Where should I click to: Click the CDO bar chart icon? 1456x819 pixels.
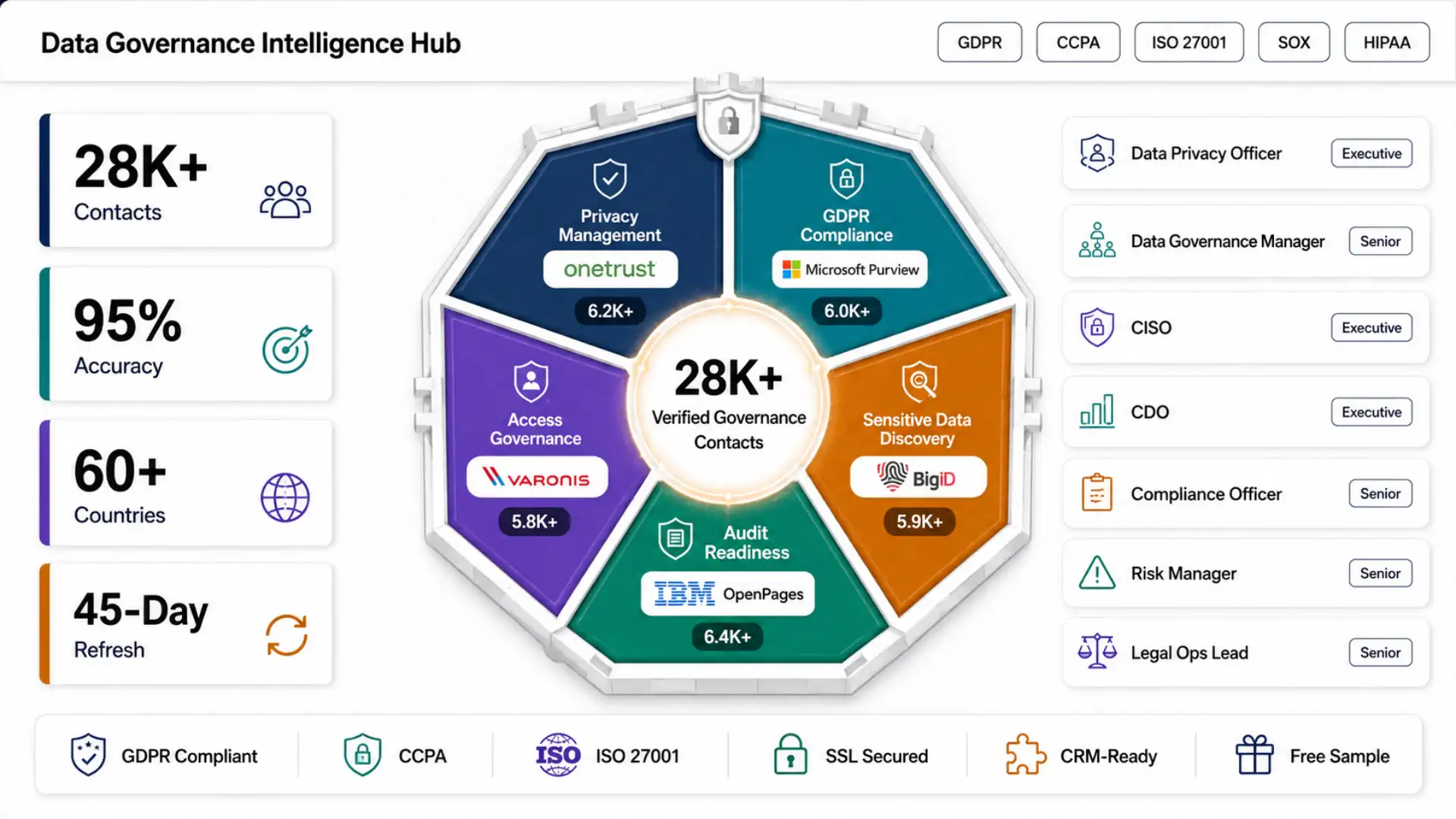[x=1097, y=411]
